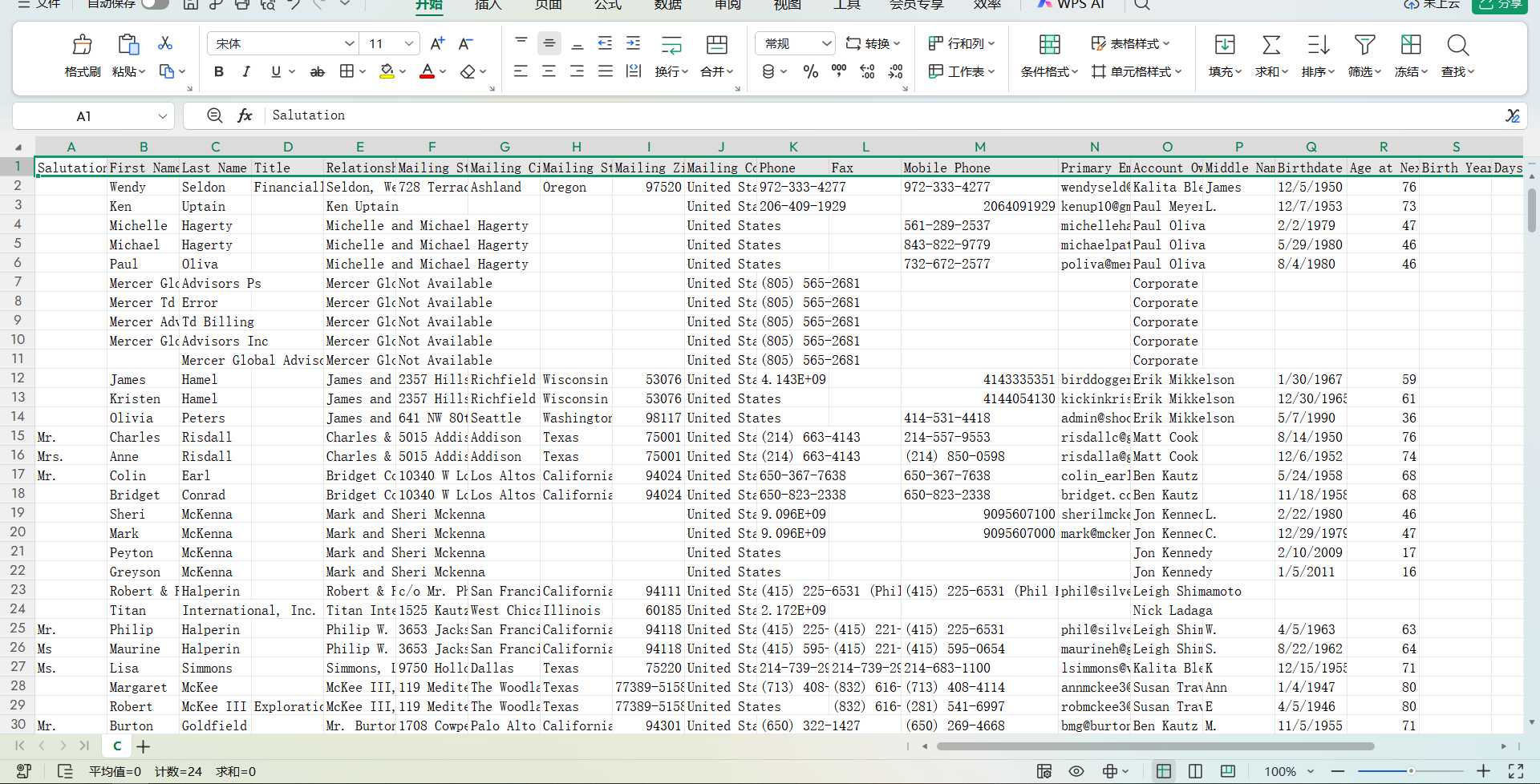Click the conditional formatting grid icon
This screenshot has height=784, width=1540.
[x=1049, y=44]
